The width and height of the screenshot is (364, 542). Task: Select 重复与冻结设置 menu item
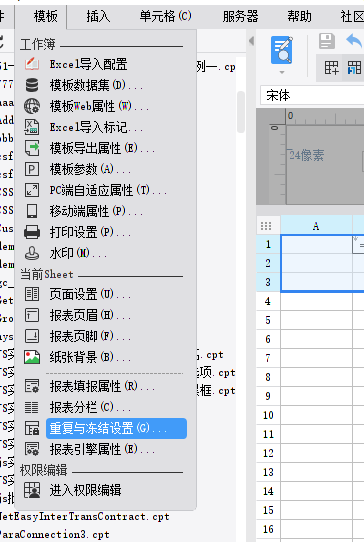116,429
